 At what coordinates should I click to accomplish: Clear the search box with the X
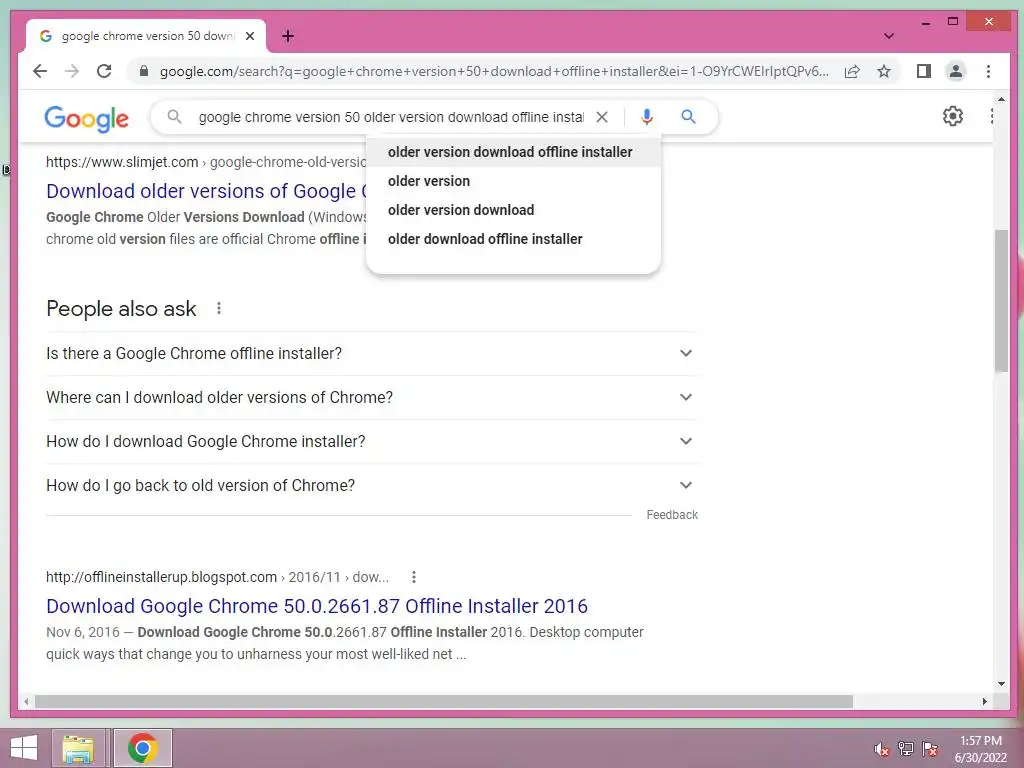point(602,117)
